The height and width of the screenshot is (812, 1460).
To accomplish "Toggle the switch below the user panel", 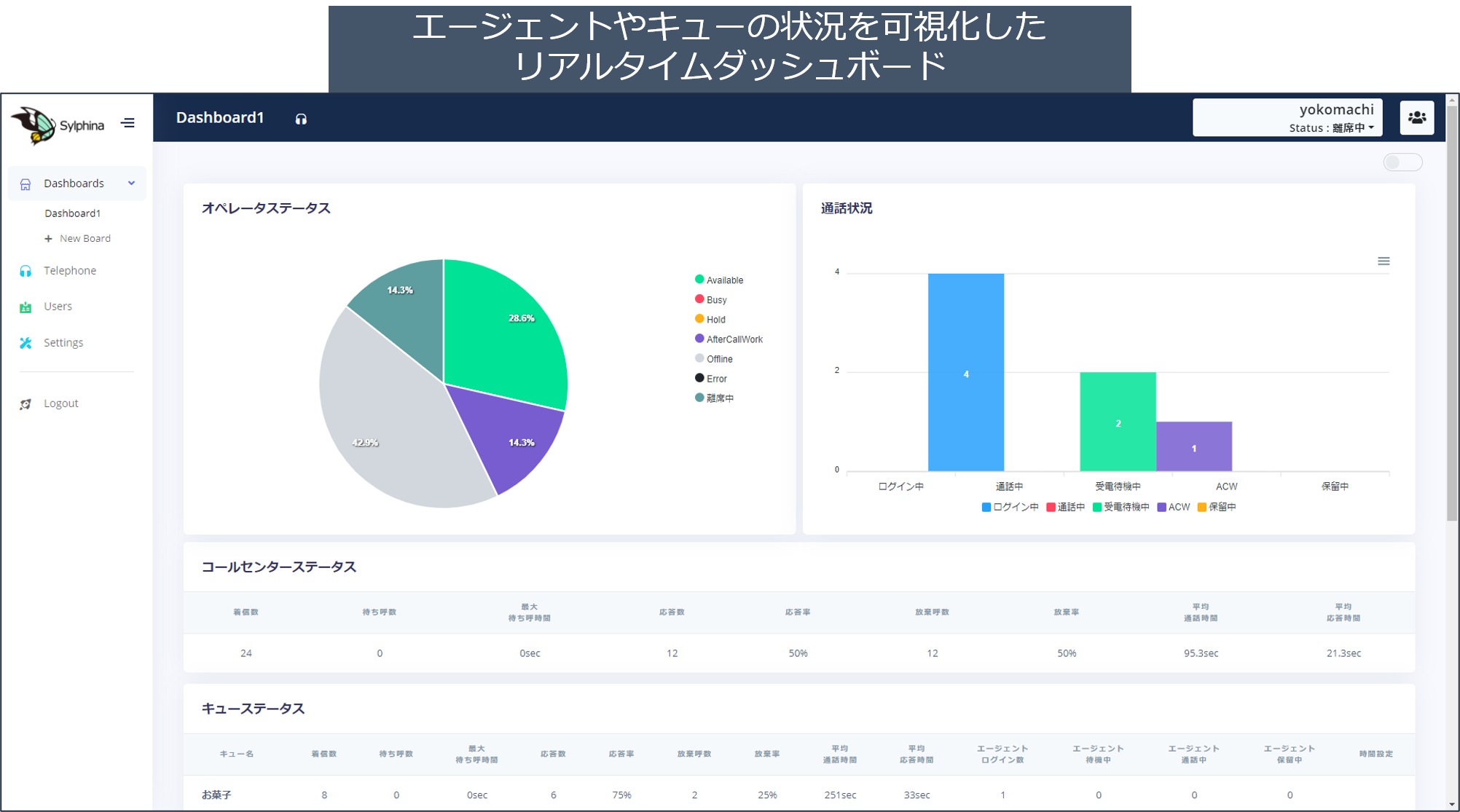I will pos(1402,162).
